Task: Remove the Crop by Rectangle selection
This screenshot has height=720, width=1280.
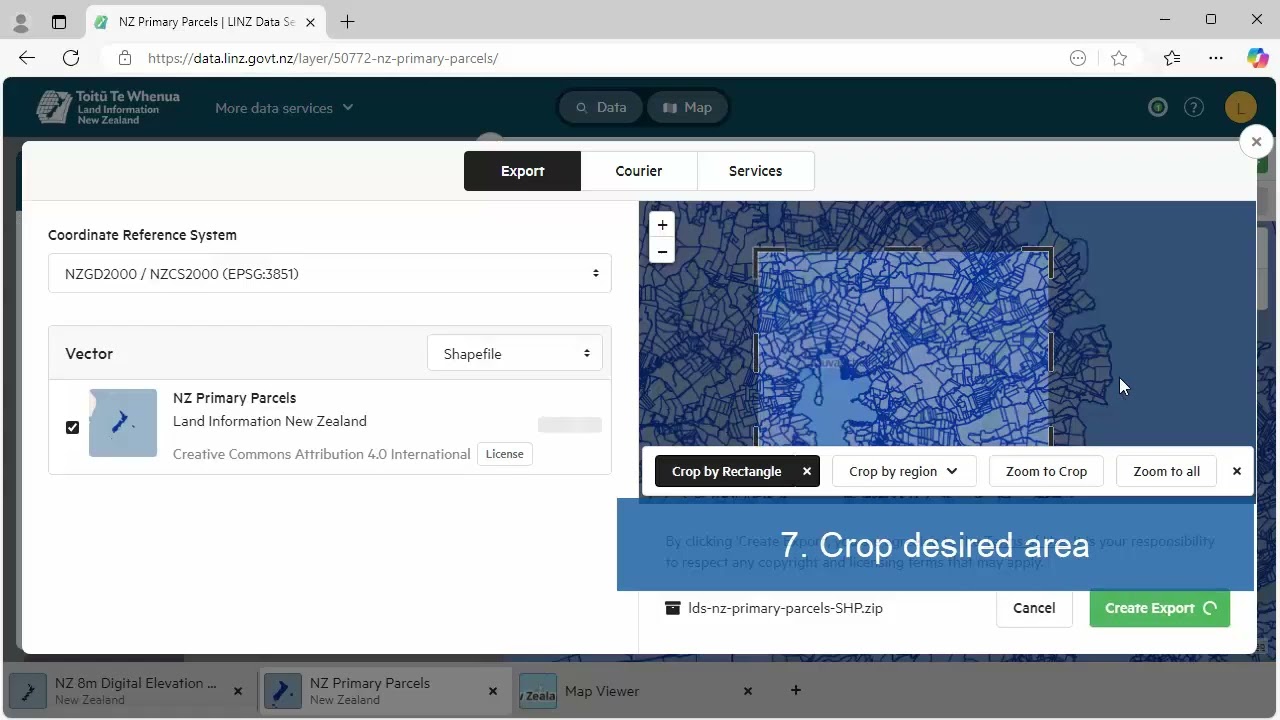Action: [807, 471]
